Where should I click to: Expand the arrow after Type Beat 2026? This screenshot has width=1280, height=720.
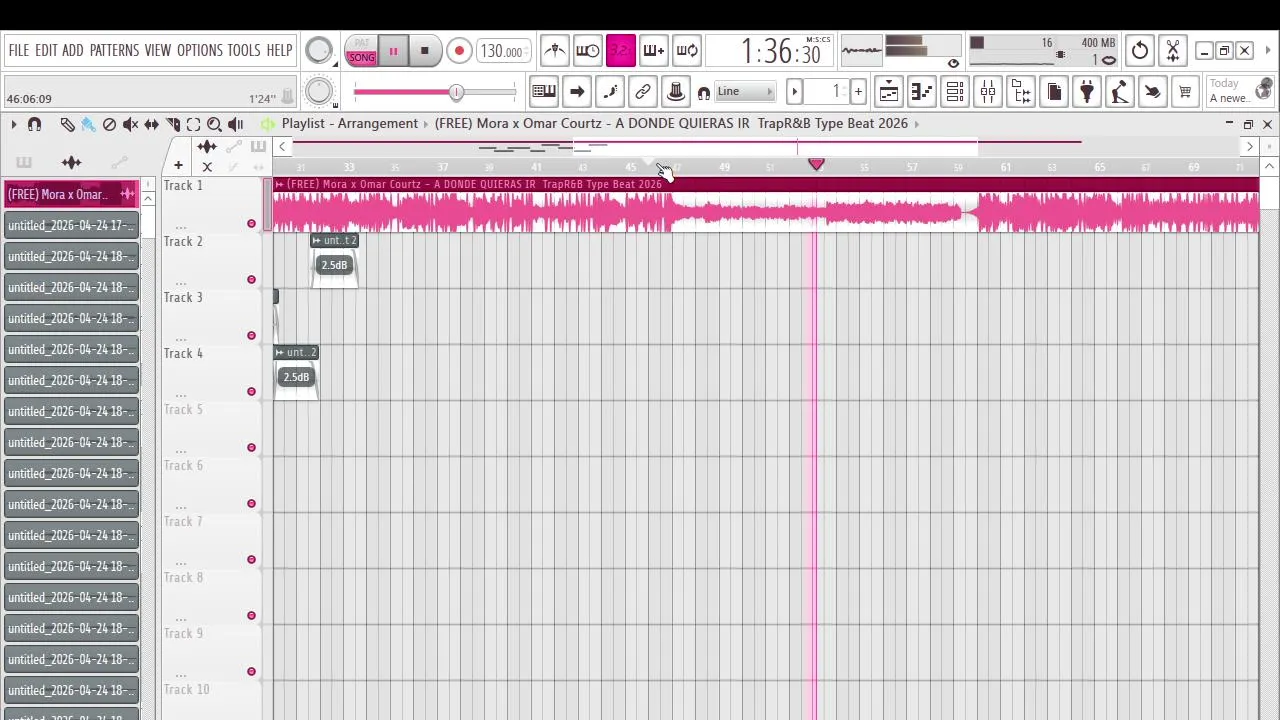[917, 124]
